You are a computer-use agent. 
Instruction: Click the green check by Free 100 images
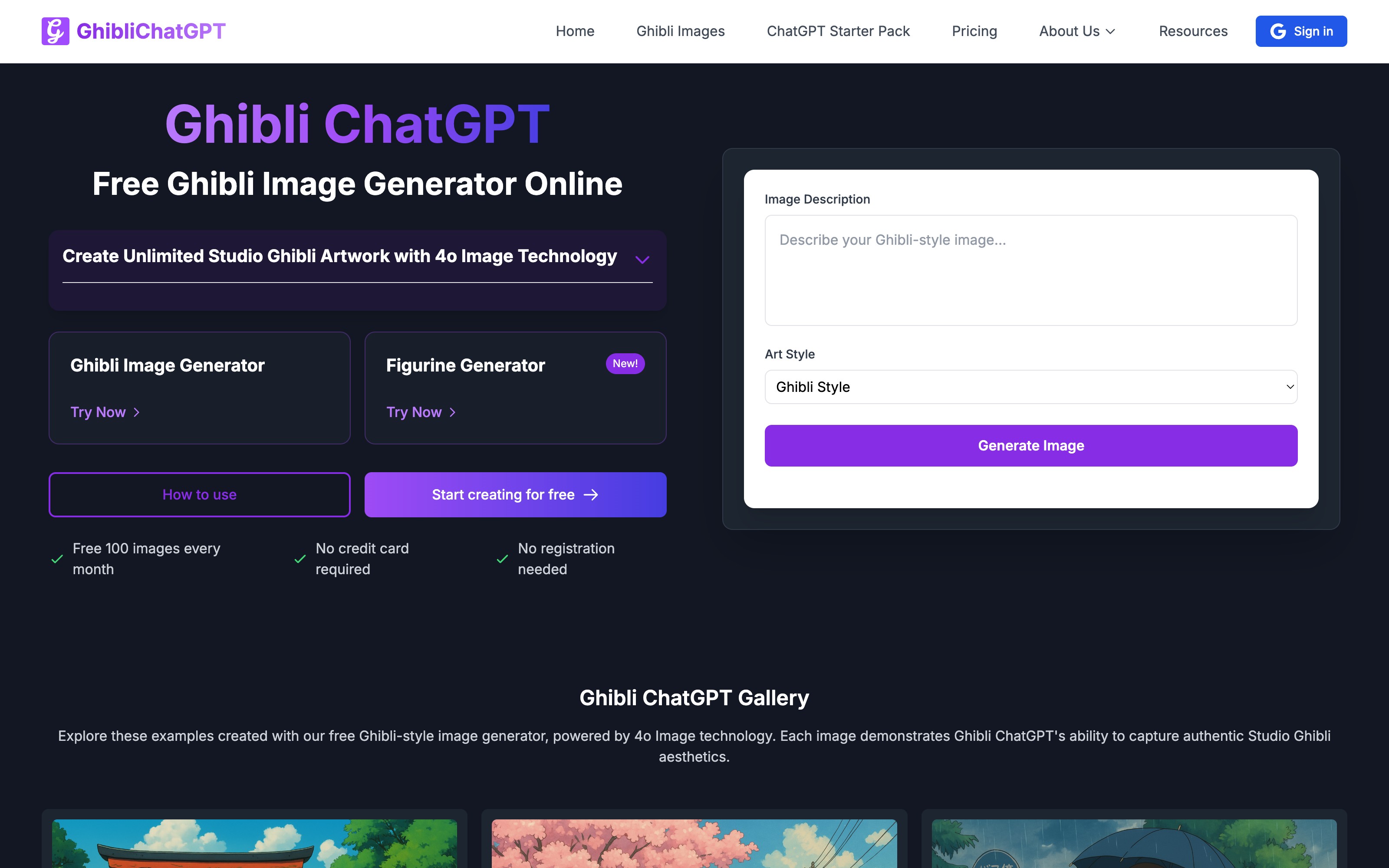[57, 559]
